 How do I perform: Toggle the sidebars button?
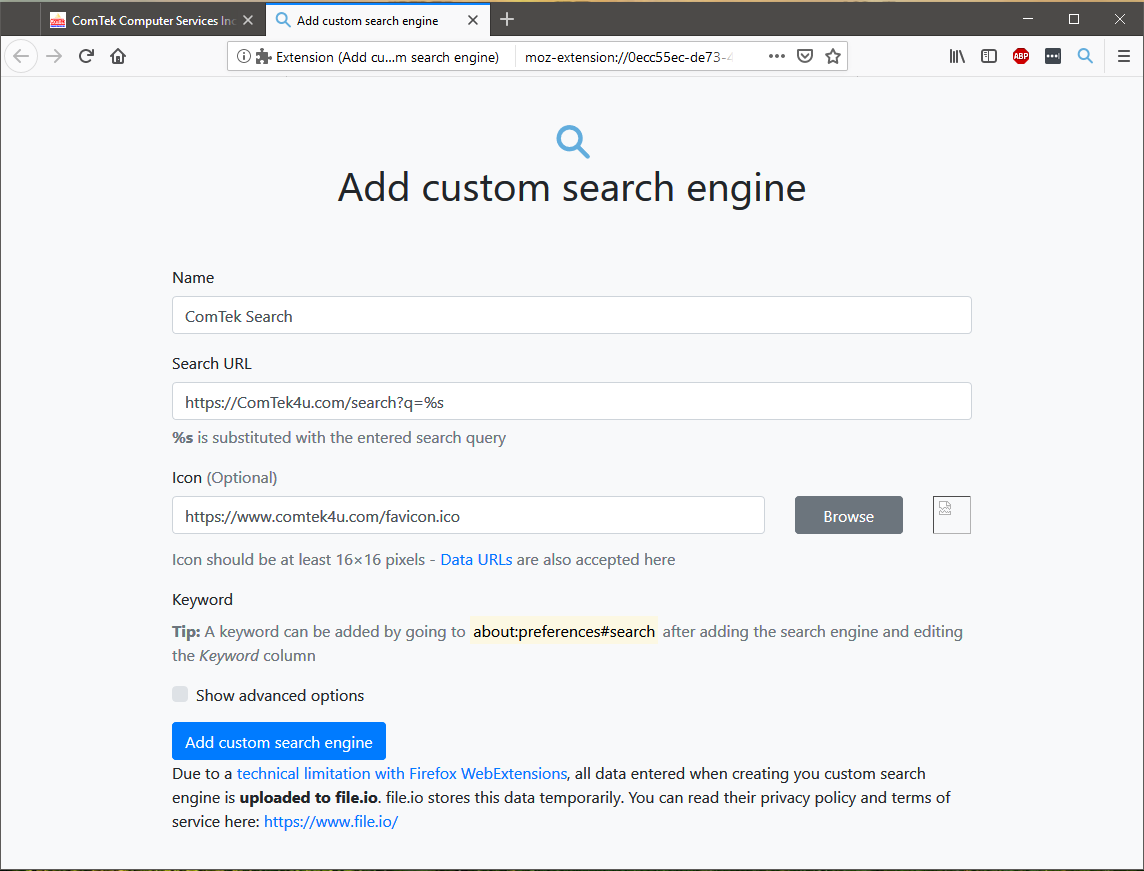point(989,56)
